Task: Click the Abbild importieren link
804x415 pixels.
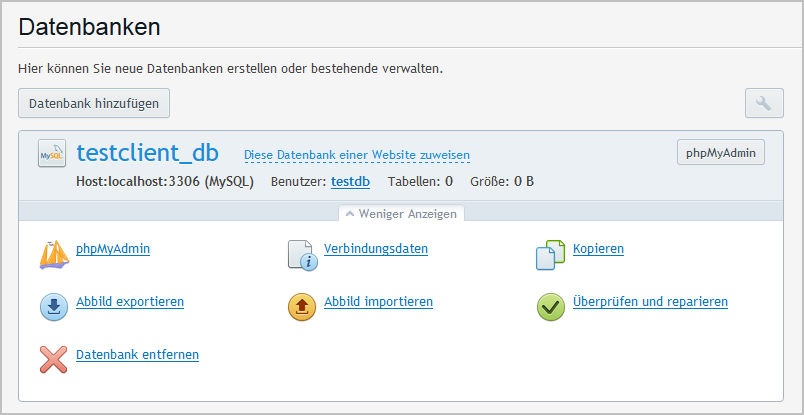Action: pos(378,302)
